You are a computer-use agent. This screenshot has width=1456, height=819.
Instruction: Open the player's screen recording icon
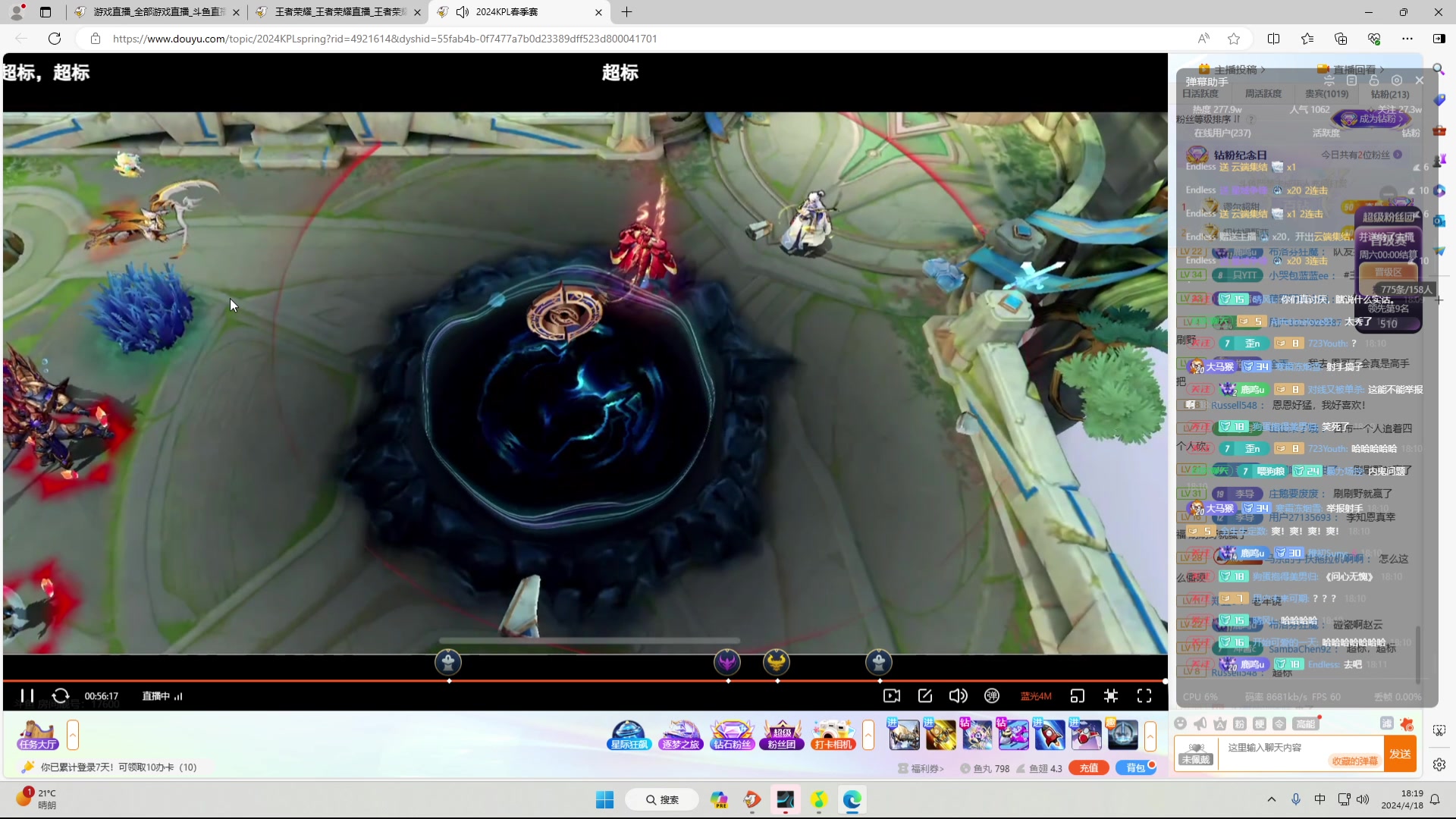tap(892, 695)
